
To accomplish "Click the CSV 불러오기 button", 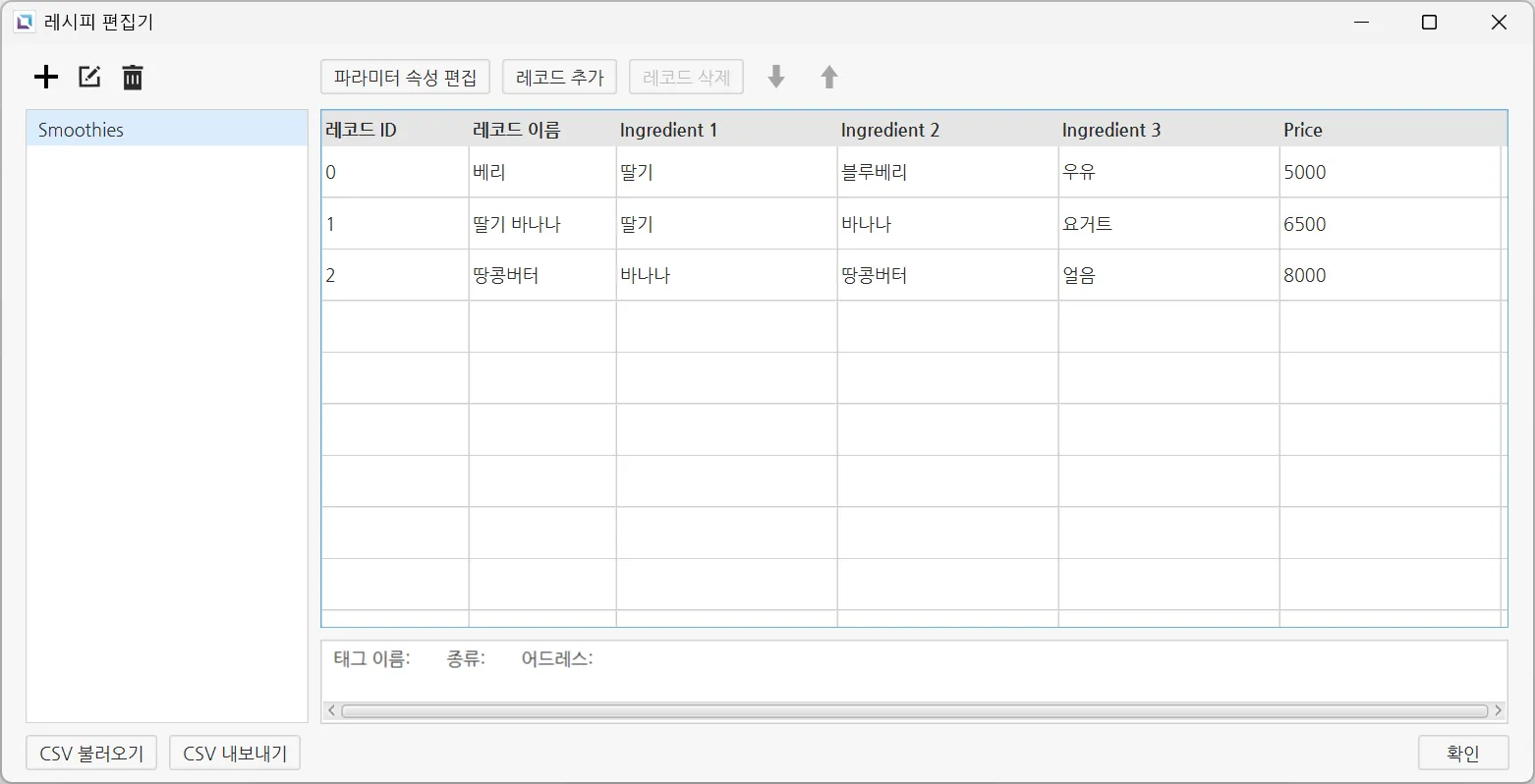I will tap(91, 754).
